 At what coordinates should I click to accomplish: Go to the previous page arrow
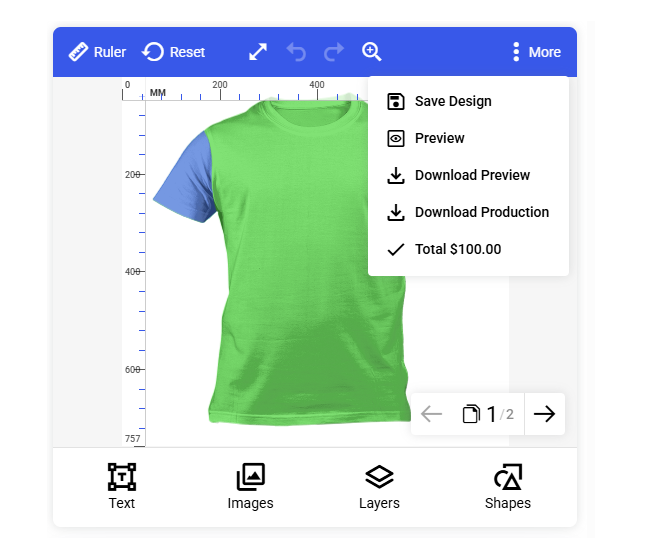coord(431,414)
